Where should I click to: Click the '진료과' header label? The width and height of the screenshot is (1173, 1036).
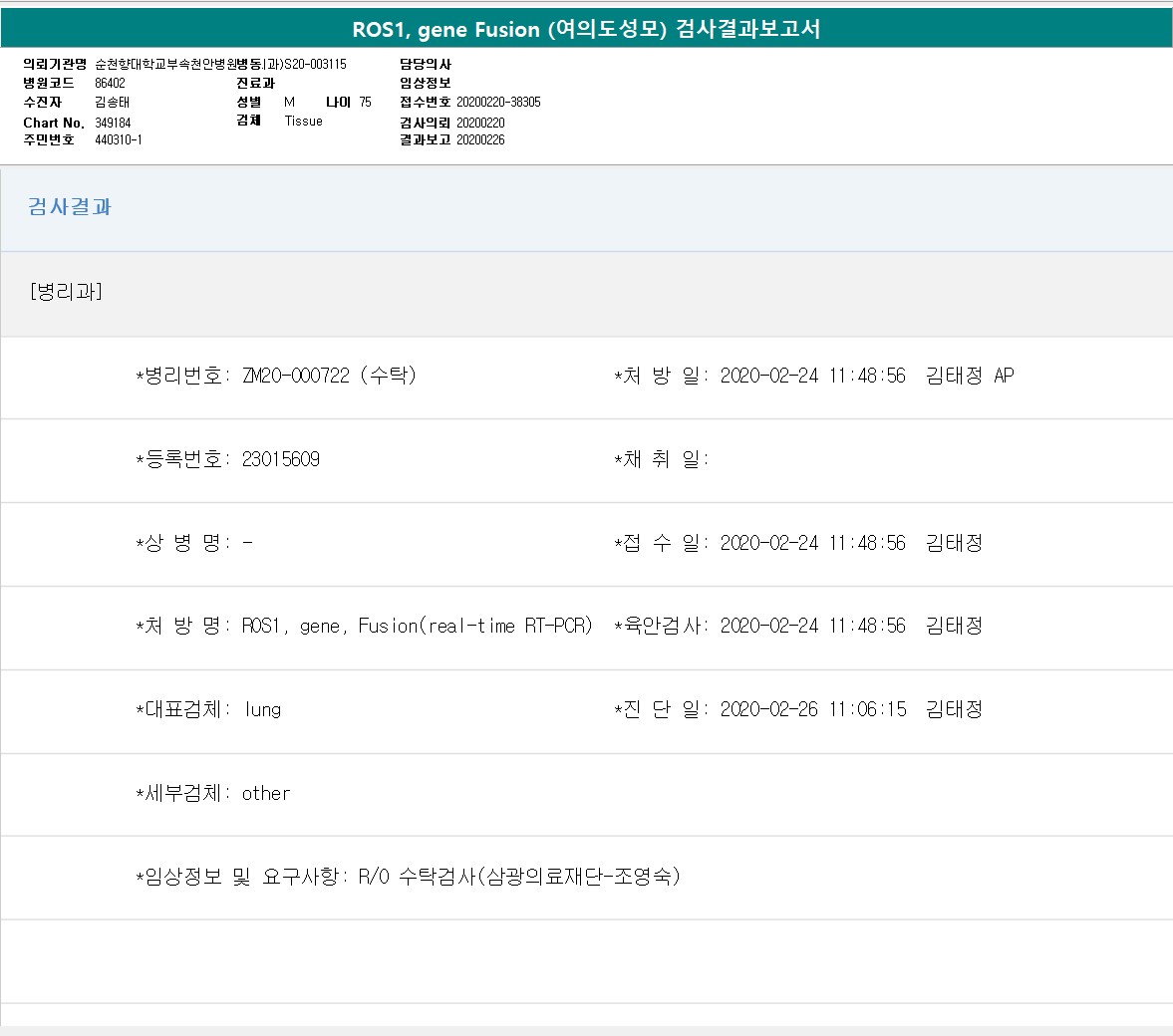click(256, 83)
